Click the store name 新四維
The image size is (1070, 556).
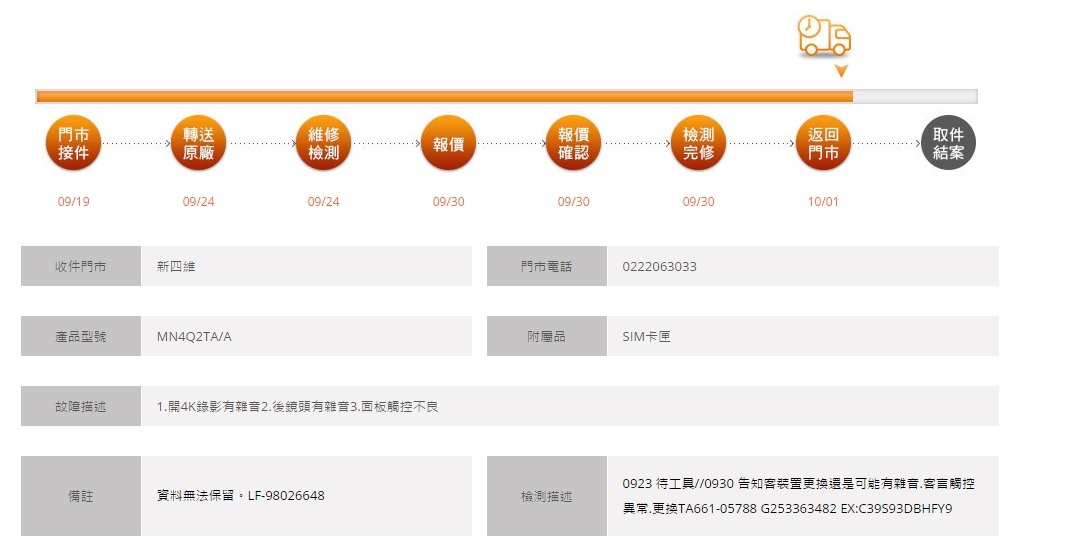pos(176,266)
